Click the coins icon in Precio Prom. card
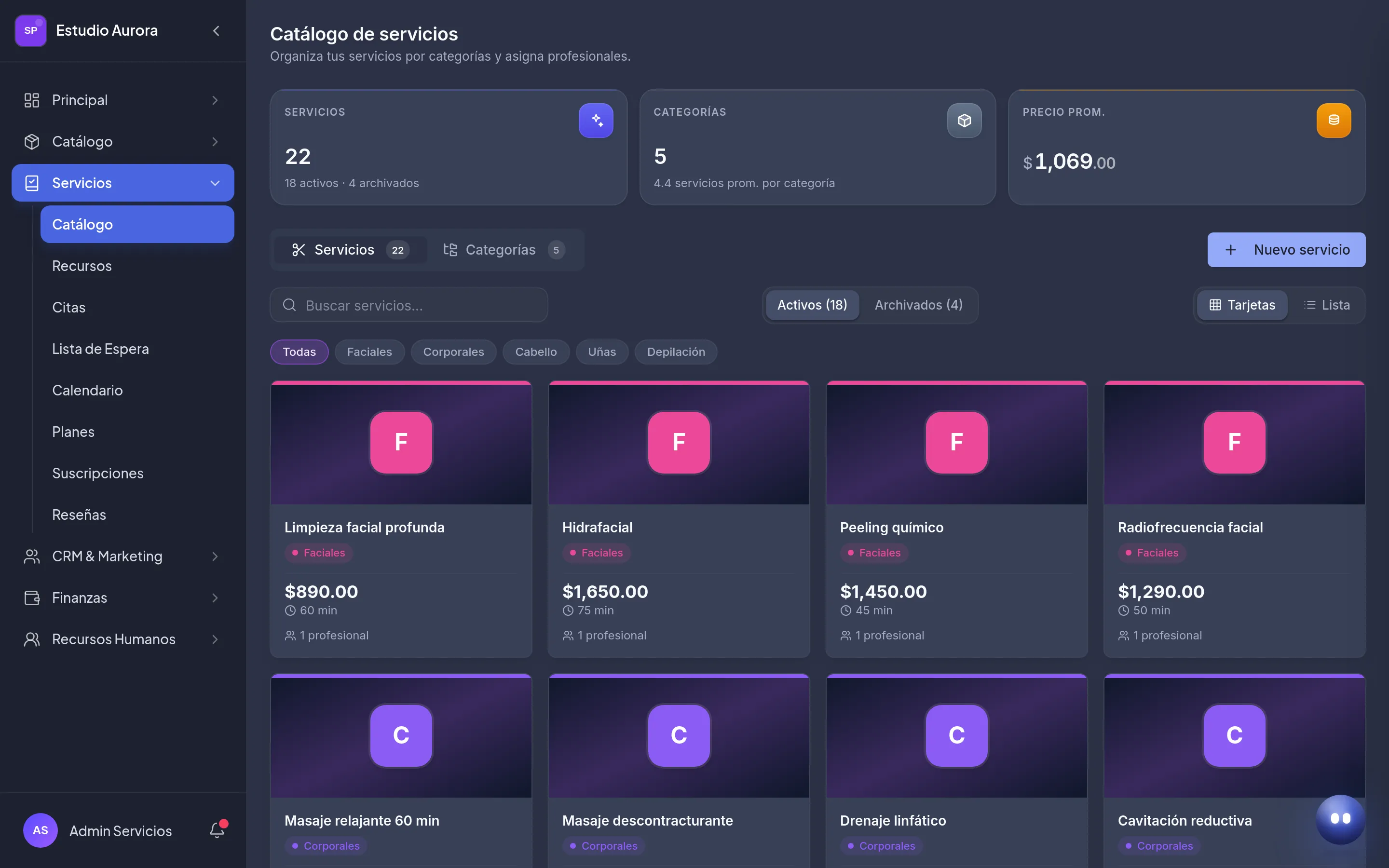This screenshot has height=868, width=1389. [x=1334, y=121]
